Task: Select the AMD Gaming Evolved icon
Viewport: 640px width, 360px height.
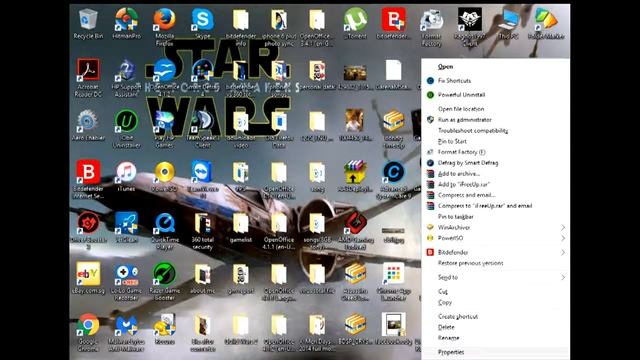Action: [x=355, y=223]
